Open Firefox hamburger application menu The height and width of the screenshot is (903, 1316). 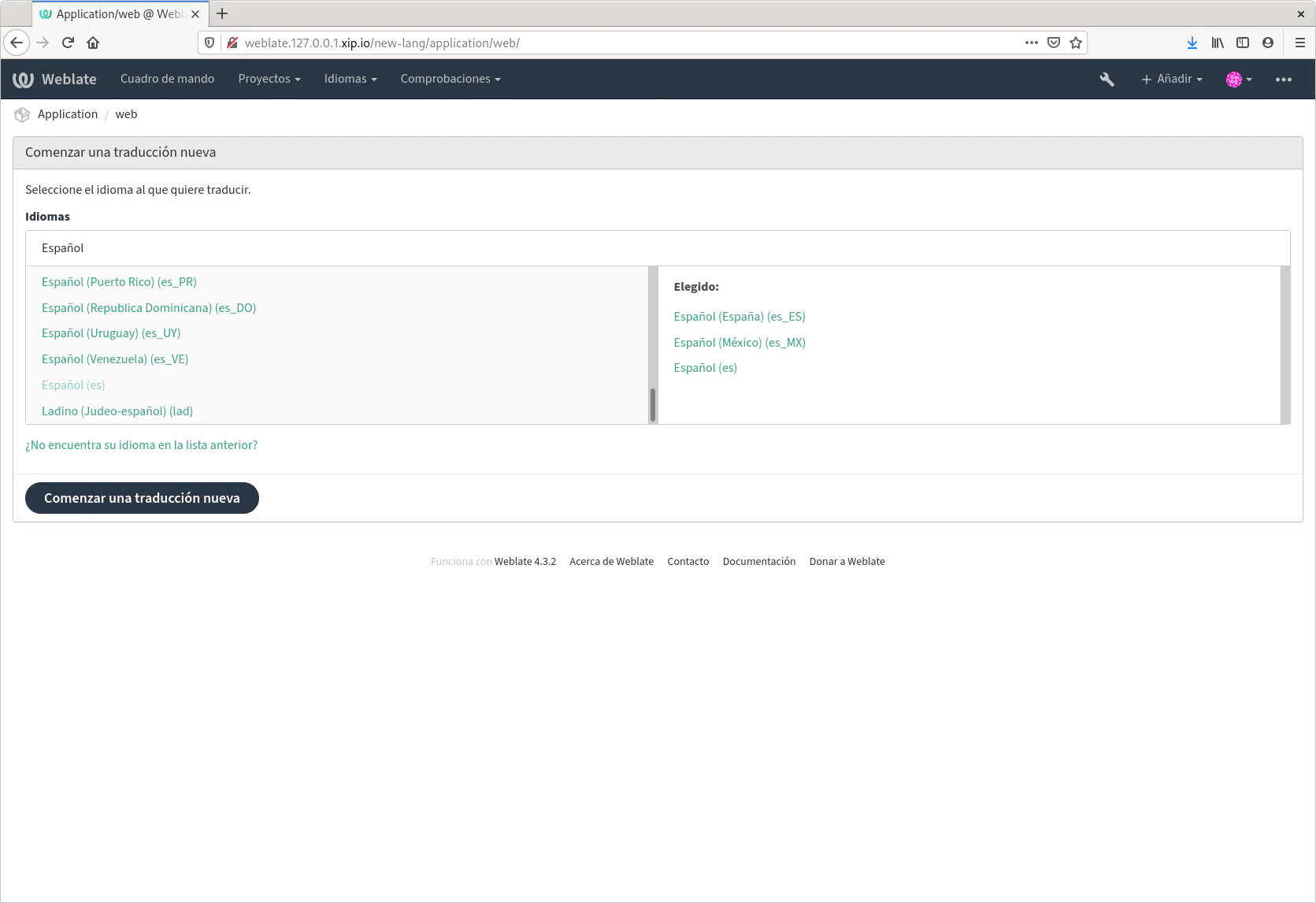point(1299,43)
